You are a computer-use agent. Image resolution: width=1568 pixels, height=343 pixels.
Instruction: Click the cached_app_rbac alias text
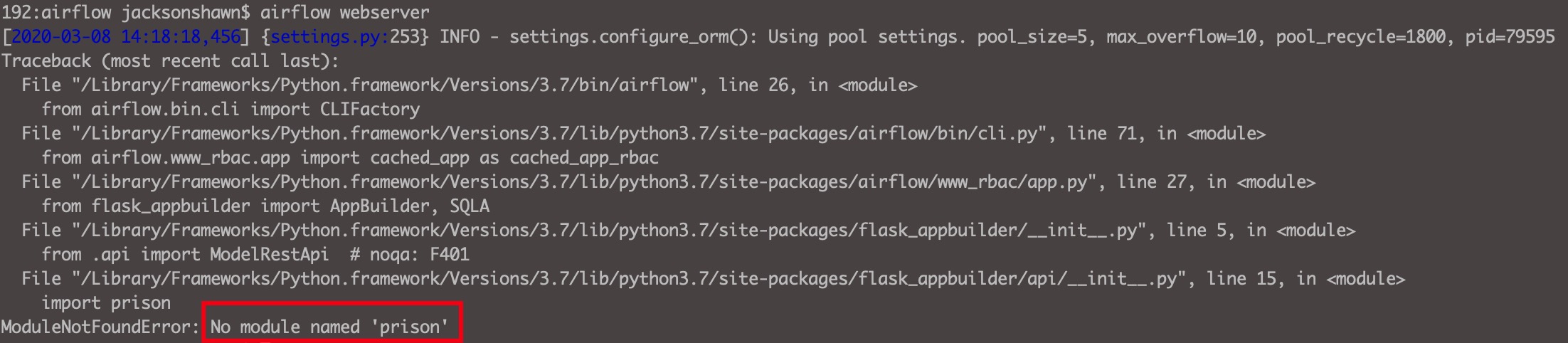pyautogui.click(x=583, y=157)
